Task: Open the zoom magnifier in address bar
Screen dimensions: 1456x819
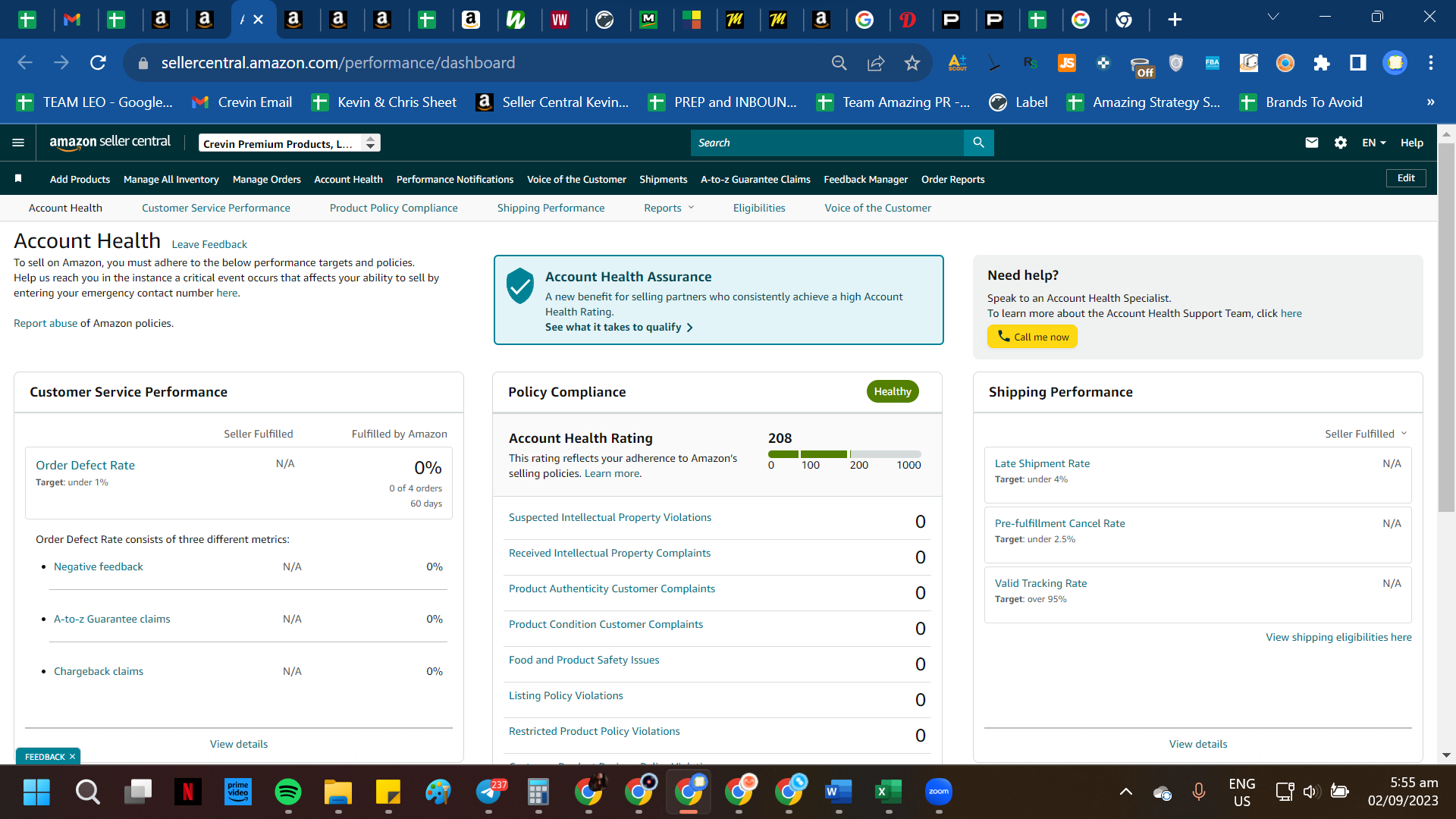Action: tap(839, 63)
